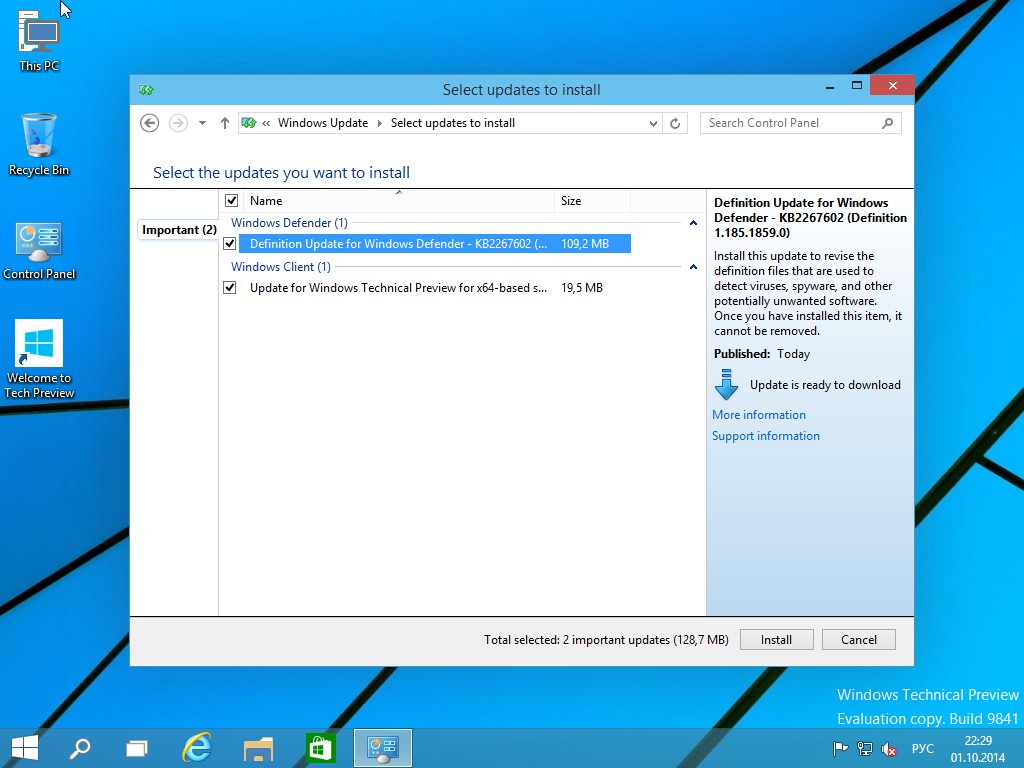Click the 109,2 MB size value

click(x=584, y=244)
